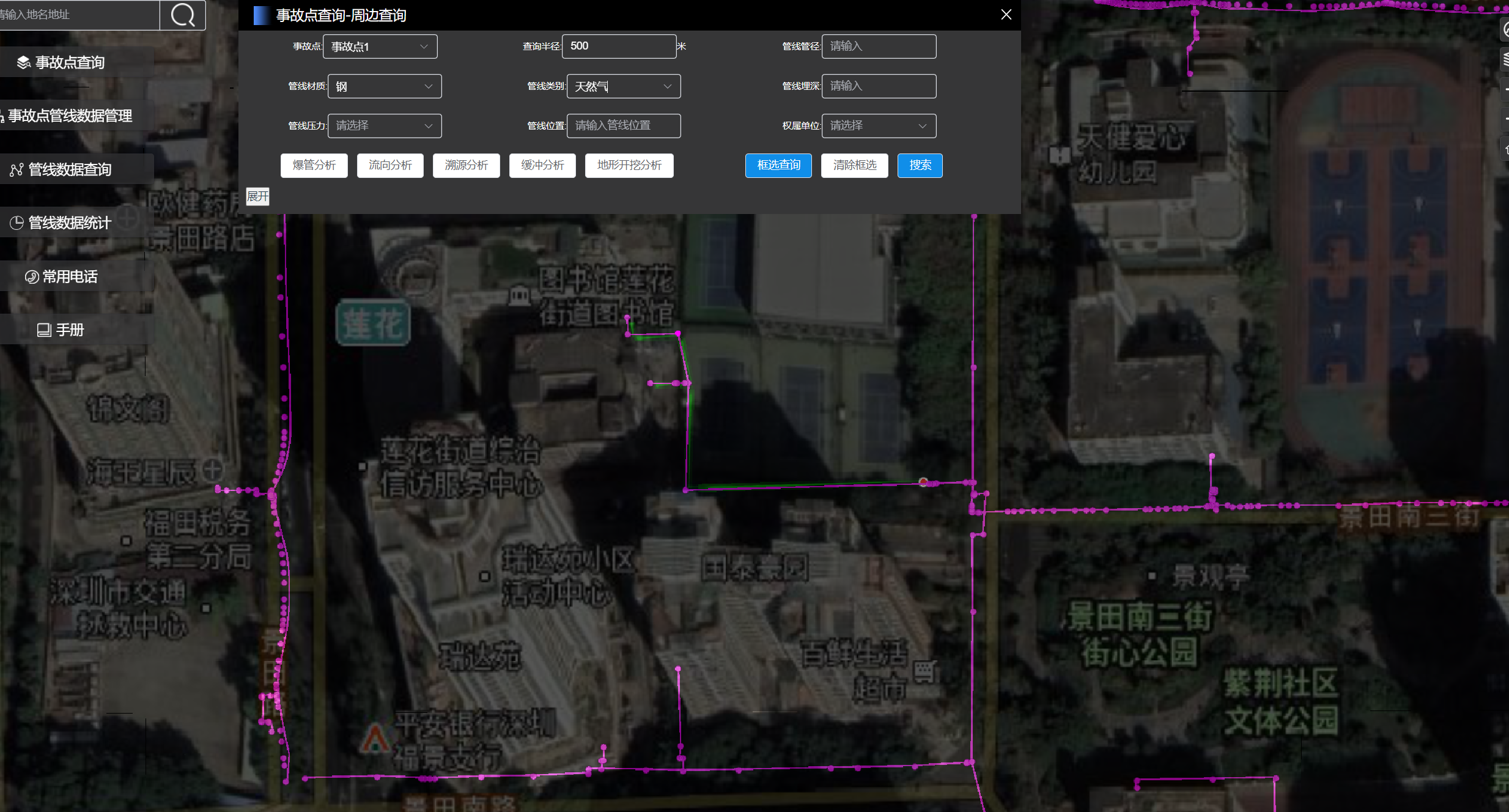This screenshot has height=812, width=1509.
Task: Open the 权属单位 dropdown
Action: pyautogui.click(x=878, y=126)
